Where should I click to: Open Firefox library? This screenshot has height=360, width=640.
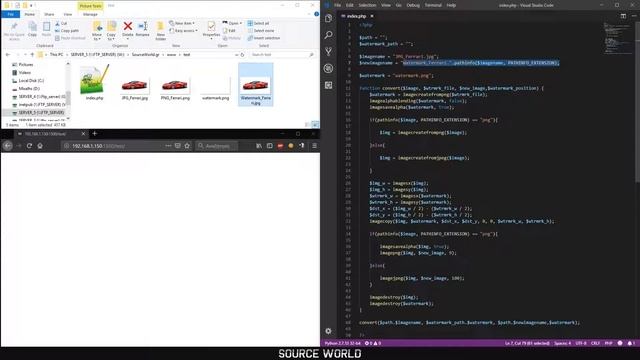tap(259, 146)
